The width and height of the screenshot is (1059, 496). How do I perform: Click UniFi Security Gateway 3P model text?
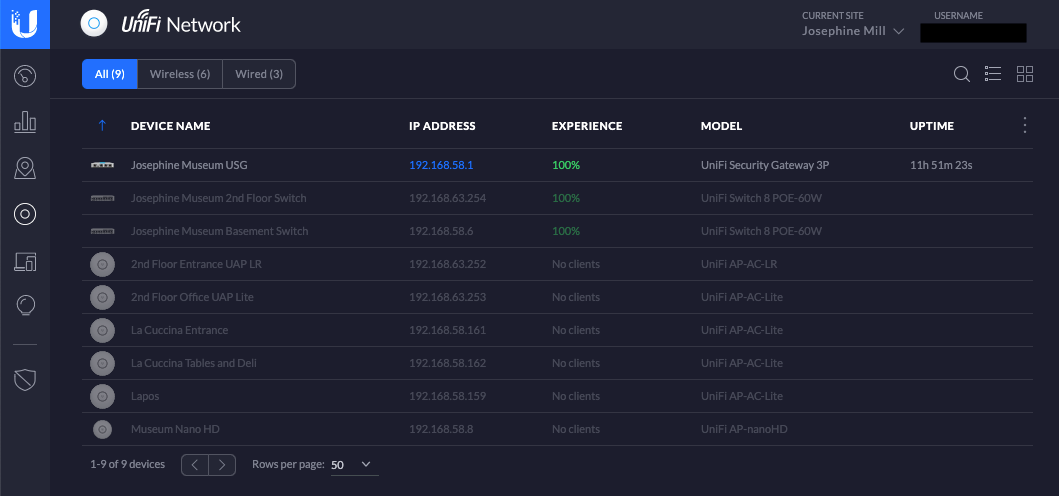point(765,165)
